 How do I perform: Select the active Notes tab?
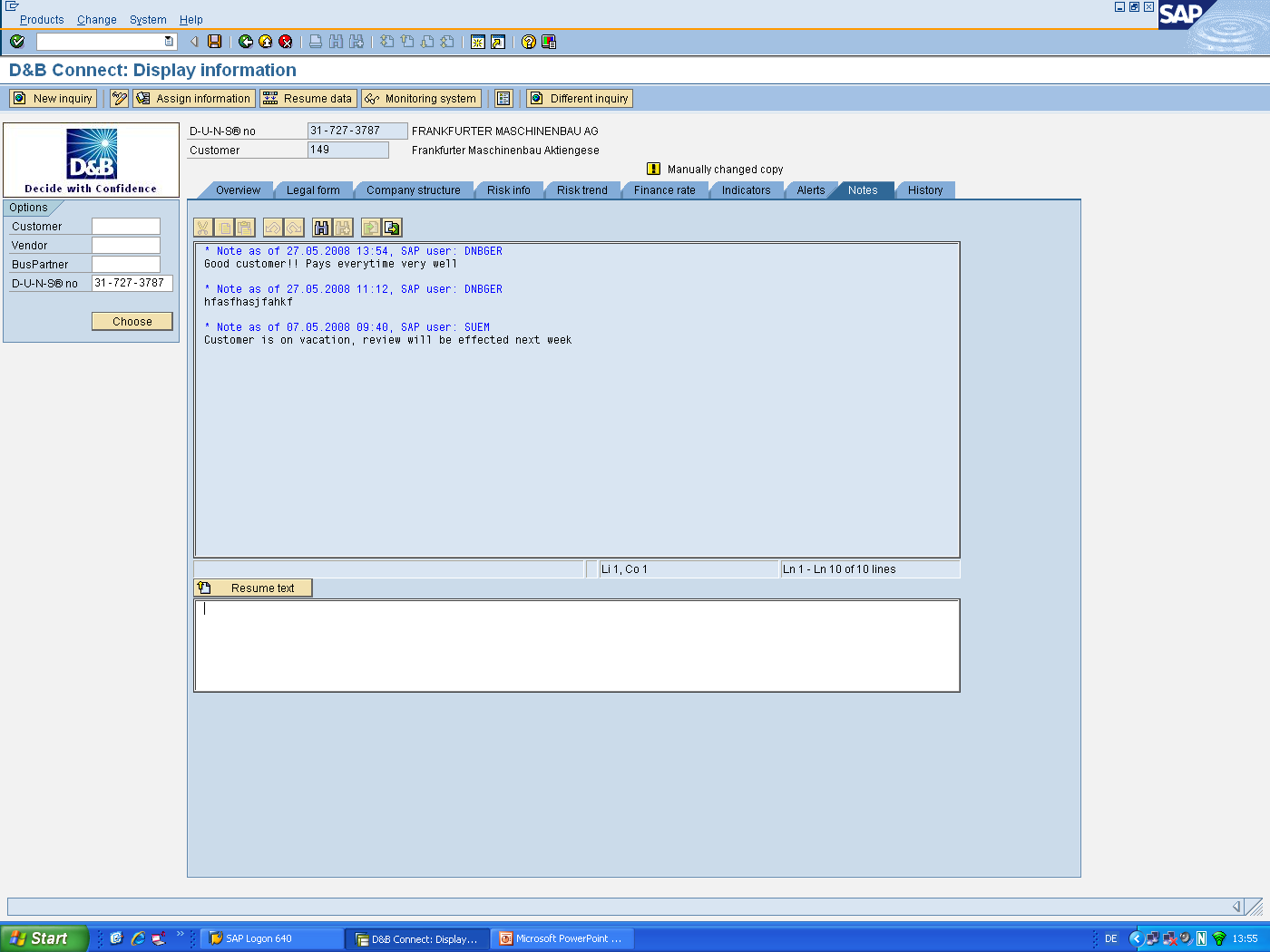pyautogui.click(x=863, y=190)
